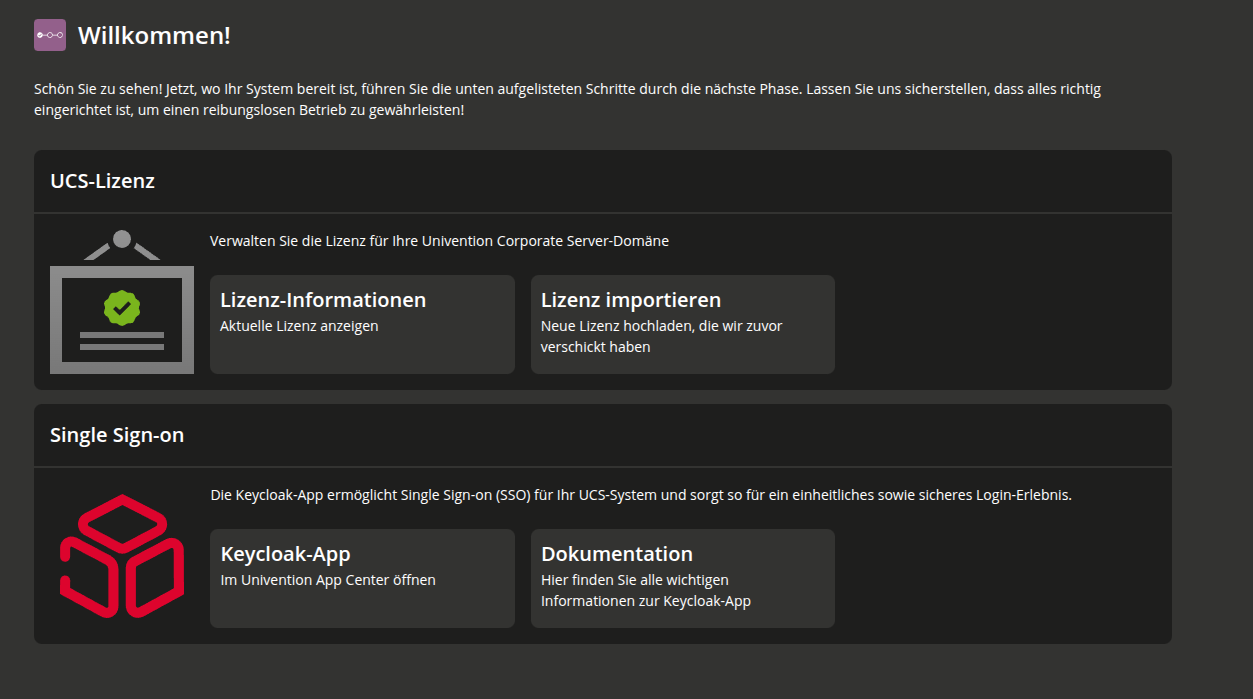Open the Keycloak Dokumentation card
Viewport: 1253px width, 699px height.
pos(682,578)
